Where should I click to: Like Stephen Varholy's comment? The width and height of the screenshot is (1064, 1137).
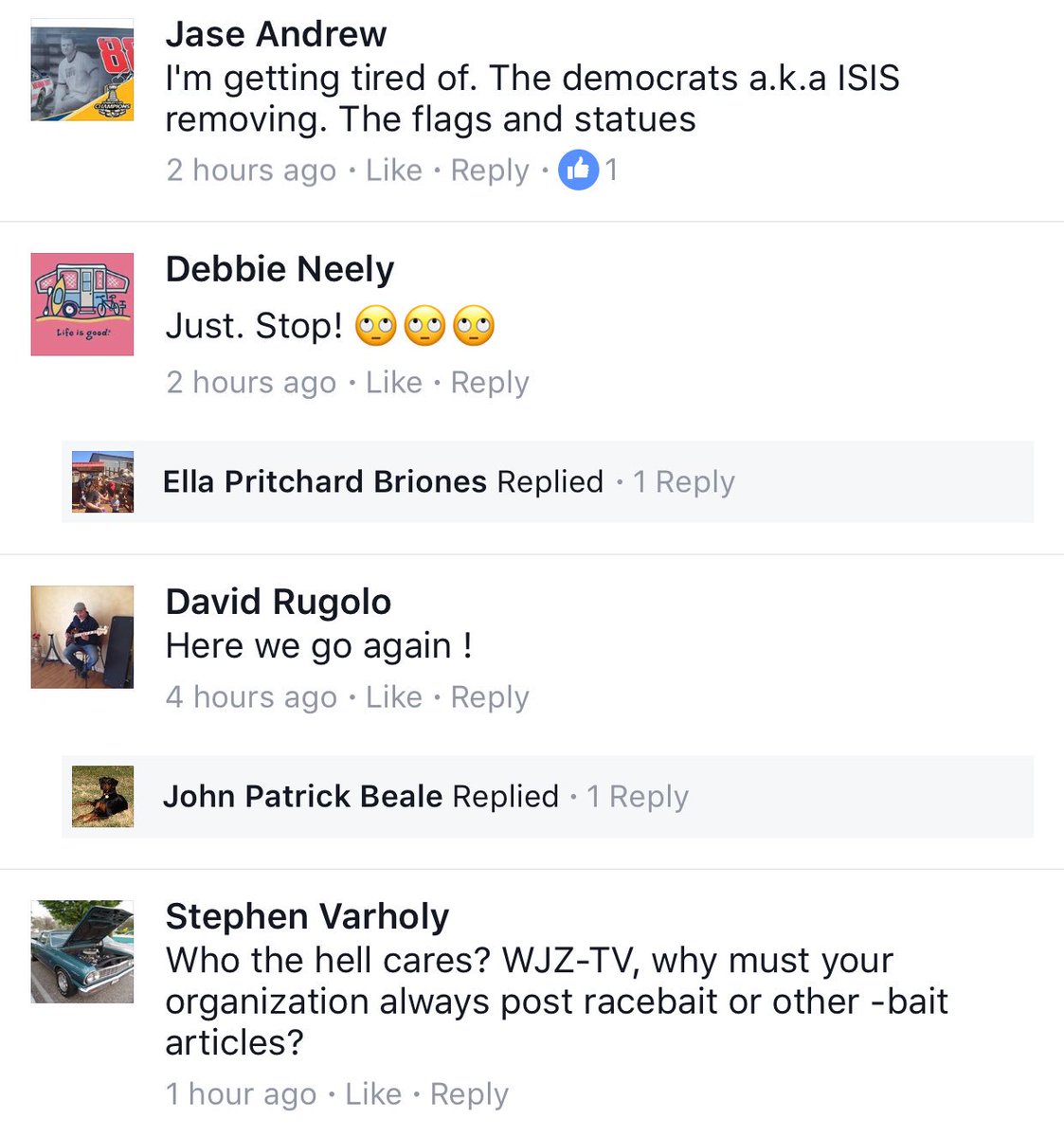pos(373,1094)
